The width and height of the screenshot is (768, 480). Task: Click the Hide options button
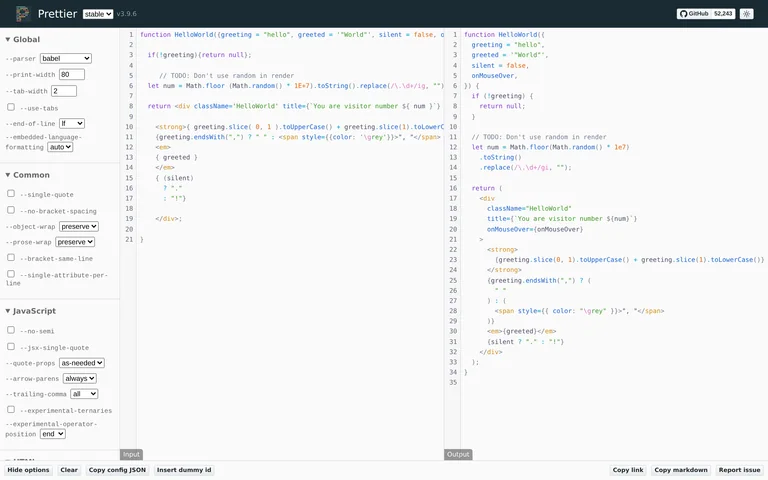coord(28,470)
